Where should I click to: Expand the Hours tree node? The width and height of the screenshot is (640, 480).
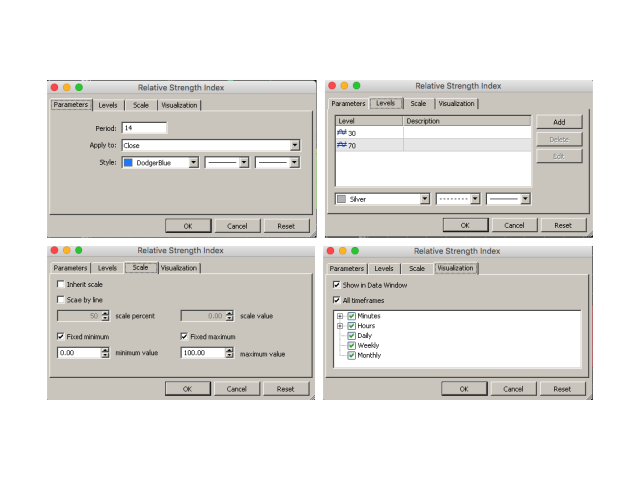point(340,326)
